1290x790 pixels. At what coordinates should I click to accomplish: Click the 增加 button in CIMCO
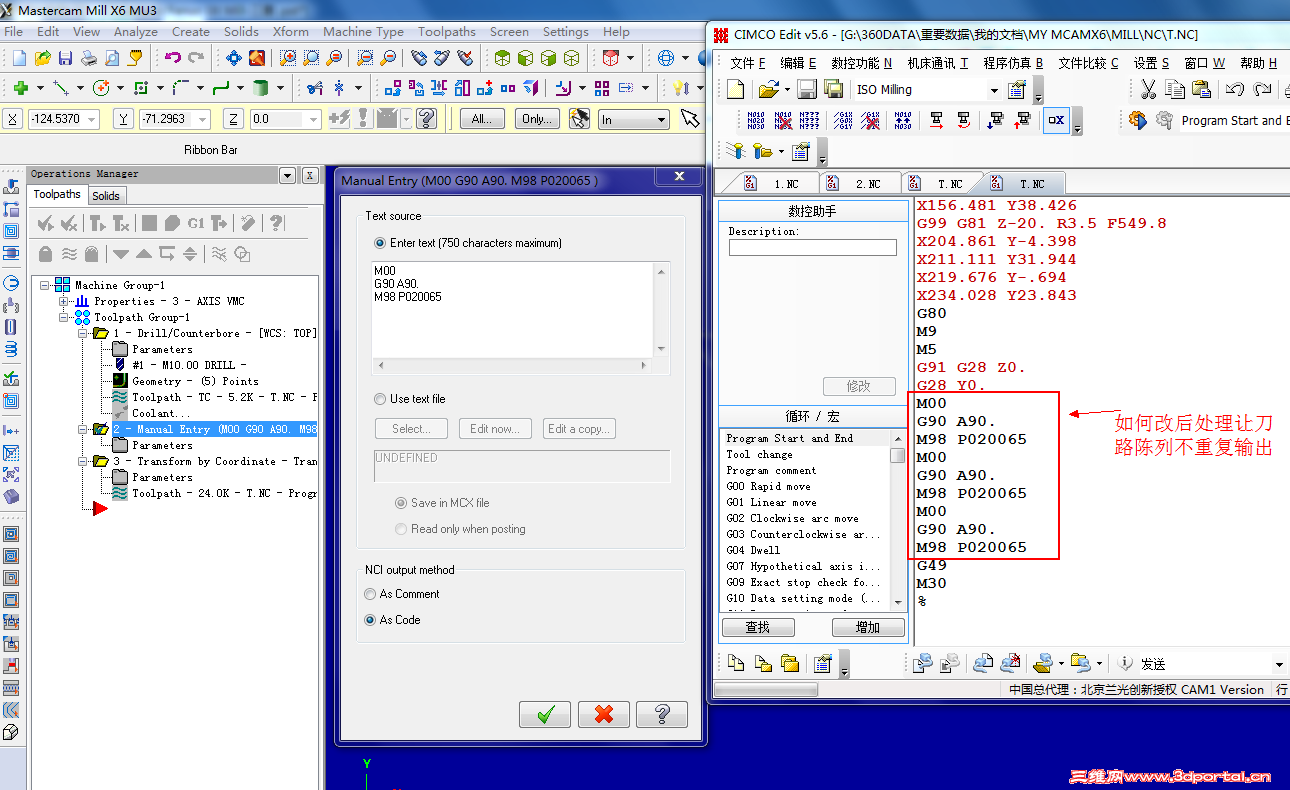point(868,627)
